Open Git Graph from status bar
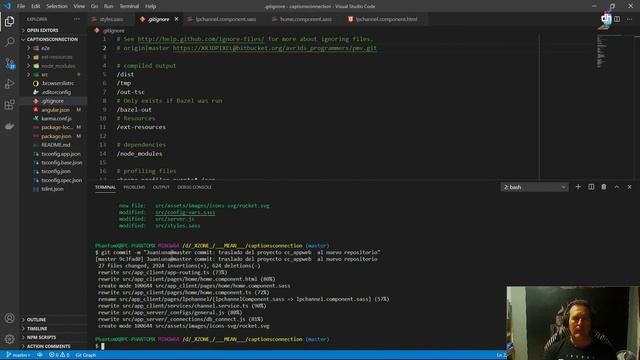640x360 pixels. pyautogui.click(x=86, y=355)
